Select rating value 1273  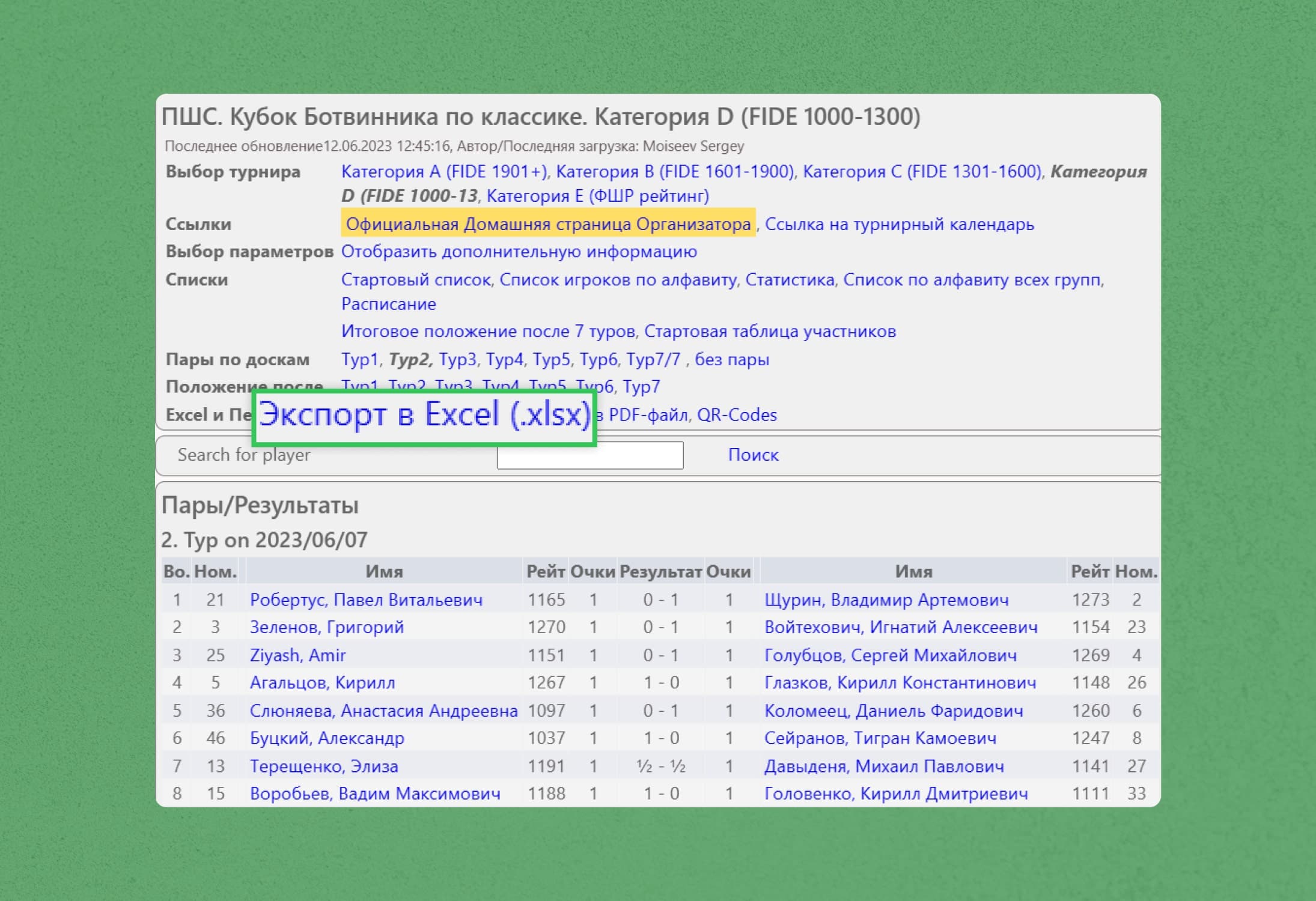click(x=1091, y=600)
